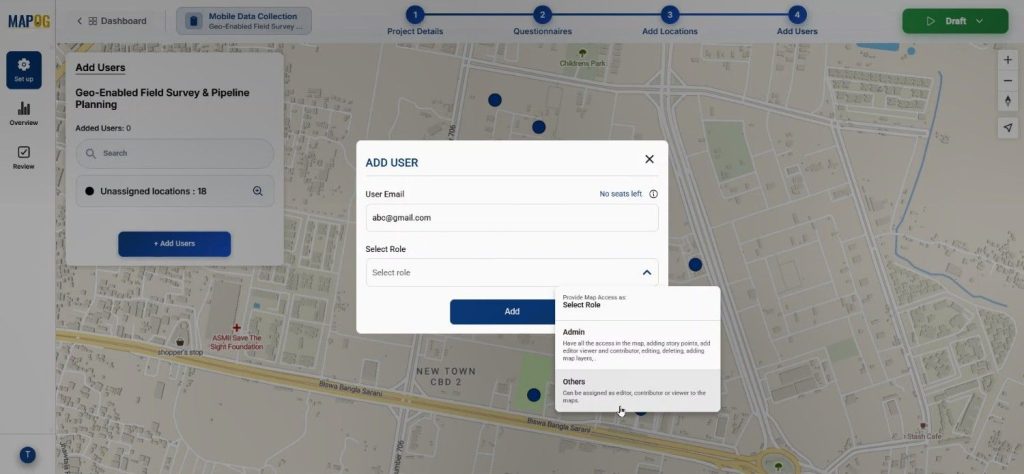Click seats info icon in dialog
The image size is (1024, 474).
coord(653,194)
